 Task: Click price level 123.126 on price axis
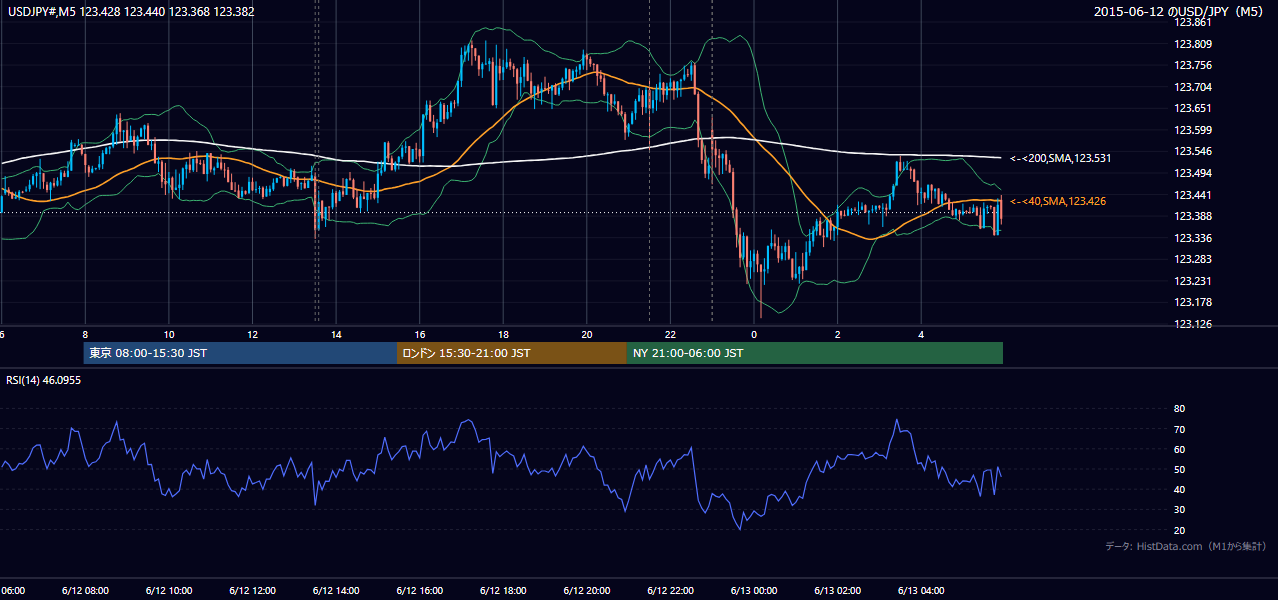pyautogui.click(x=1192, y=324)
